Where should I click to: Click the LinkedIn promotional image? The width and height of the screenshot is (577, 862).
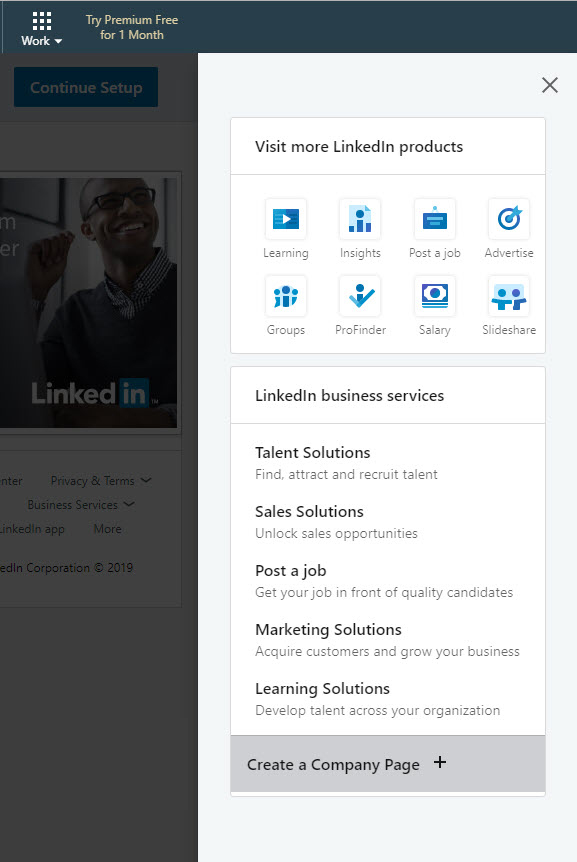(x=88, y=302)
